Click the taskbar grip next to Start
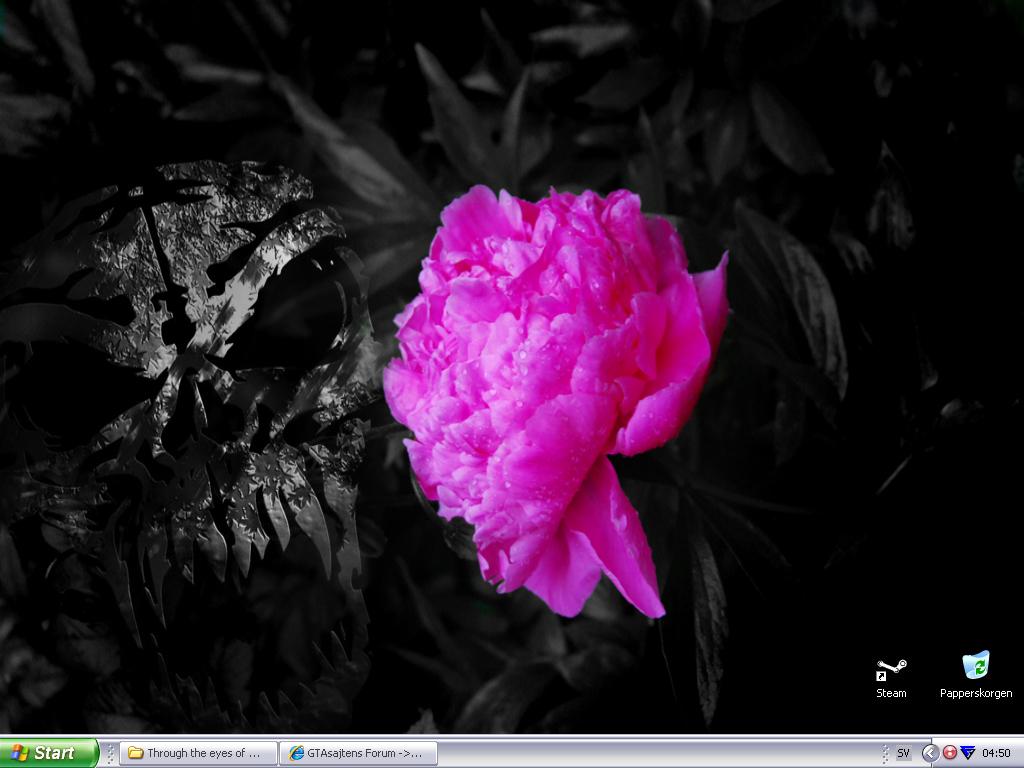 pos(110,753)
